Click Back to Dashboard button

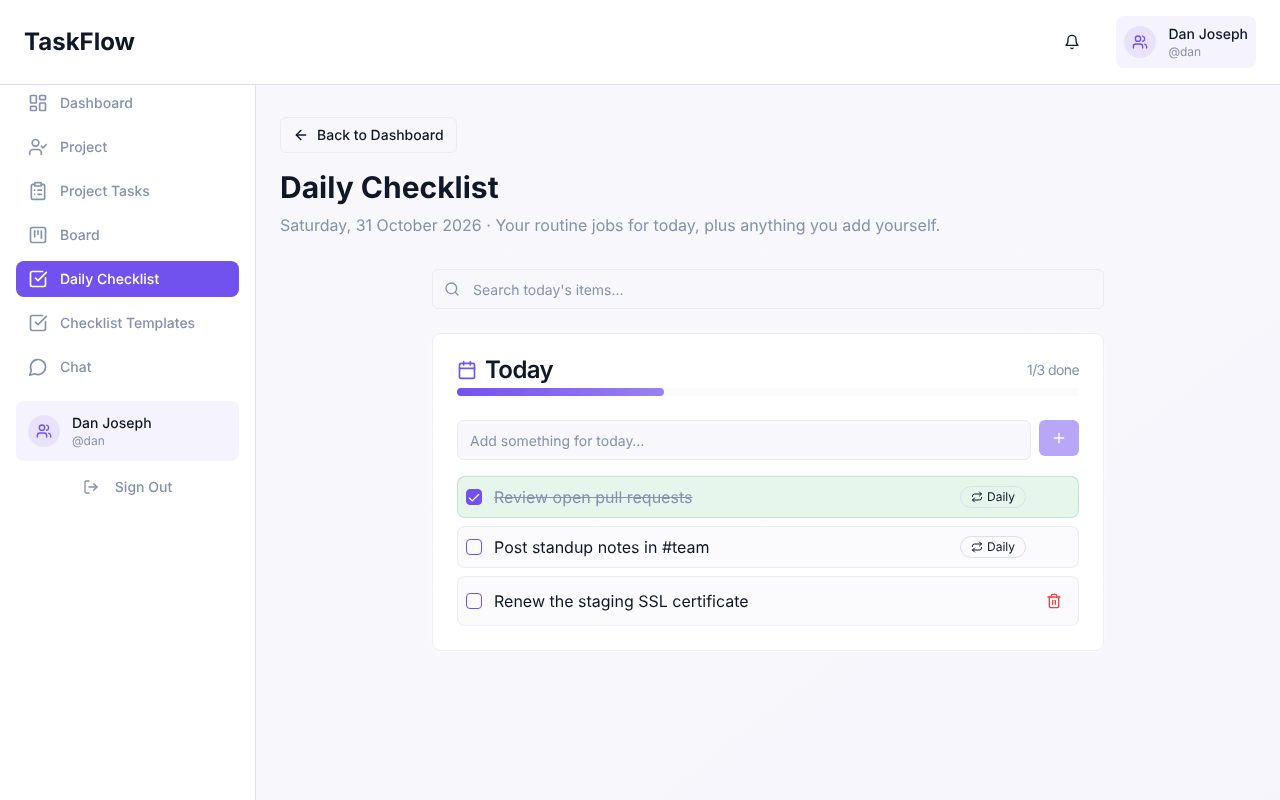click(x=368, y=135)
